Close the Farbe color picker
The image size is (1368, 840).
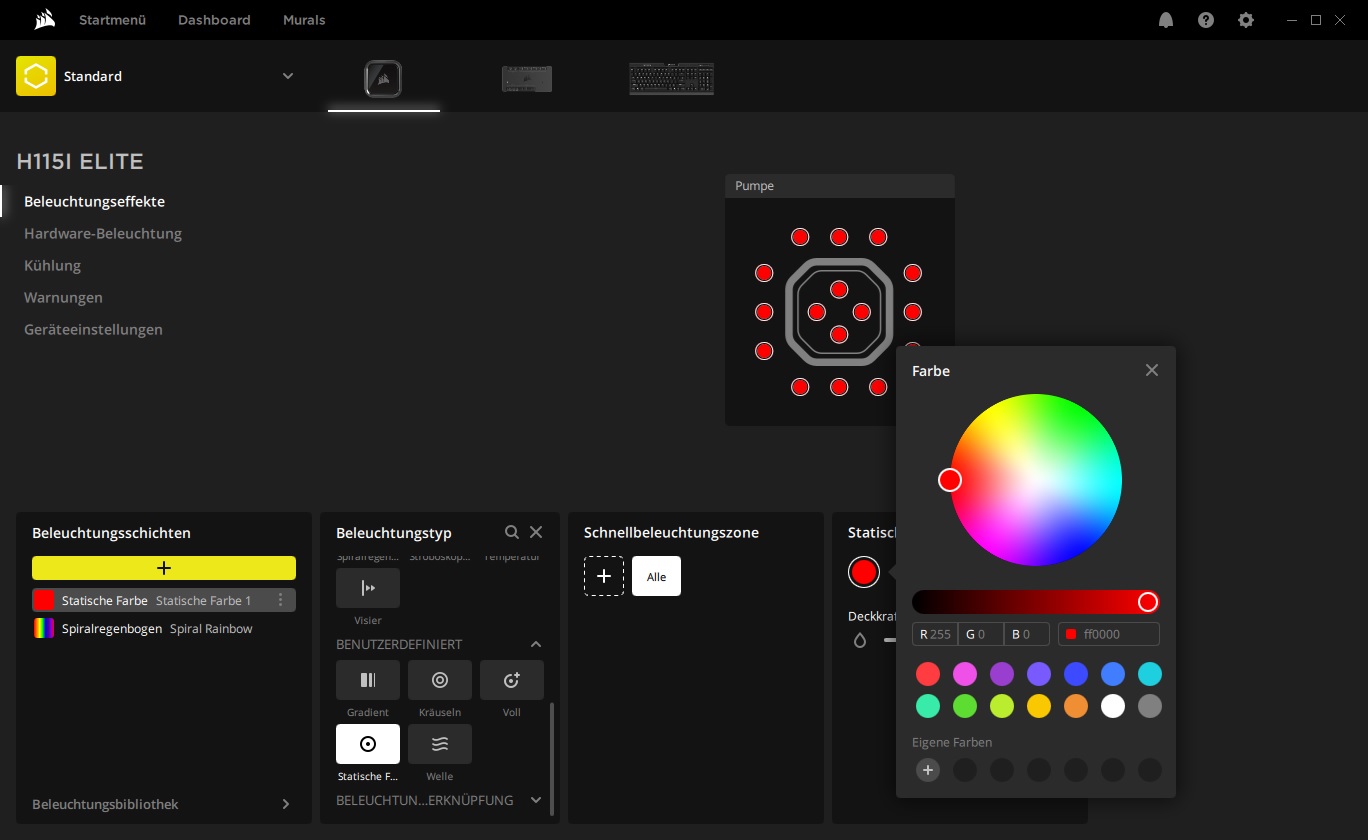[1152, 370]
